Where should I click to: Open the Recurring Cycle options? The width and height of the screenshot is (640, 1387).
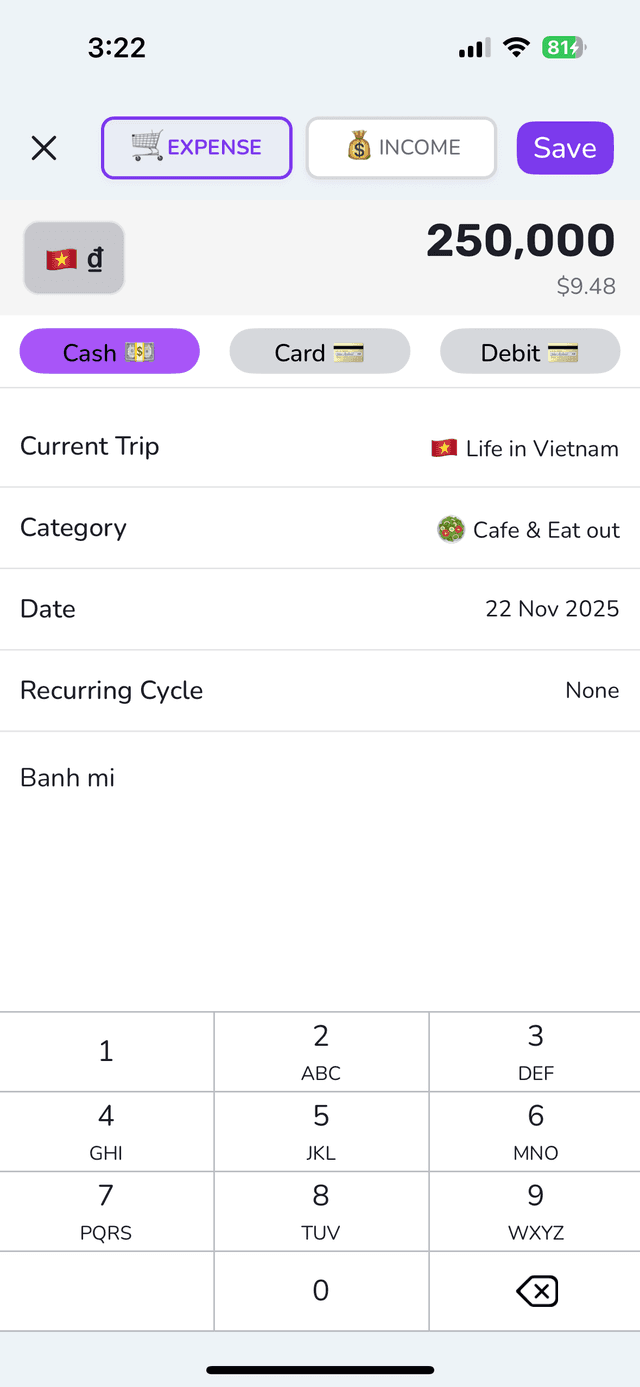[320, 690]
